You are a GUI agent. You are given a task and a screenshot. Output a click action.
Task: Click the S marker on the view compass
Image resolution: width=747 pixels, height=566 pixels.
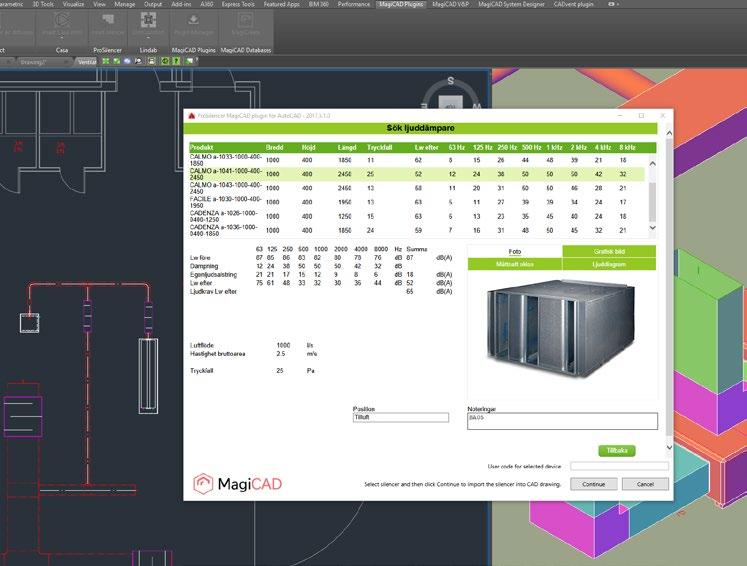pos(450,81)
